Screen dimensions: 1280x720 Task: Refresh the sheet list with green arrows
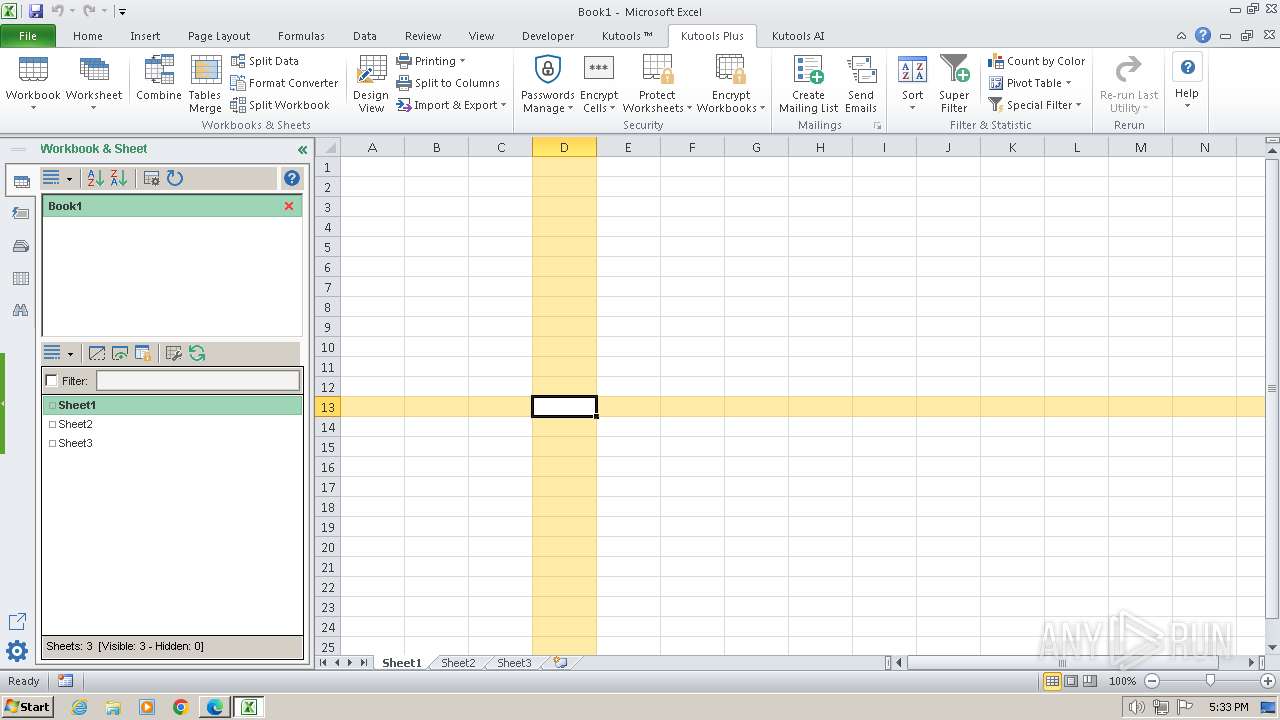[x=197, y=353]
